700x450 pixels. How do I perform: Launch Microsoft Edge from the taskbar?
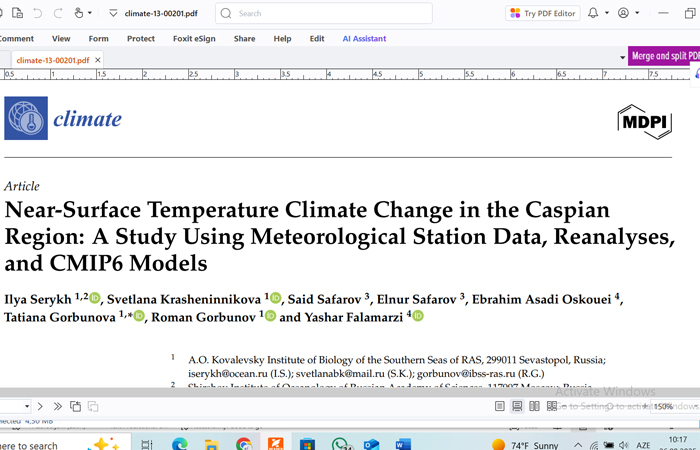click(180, 444)
